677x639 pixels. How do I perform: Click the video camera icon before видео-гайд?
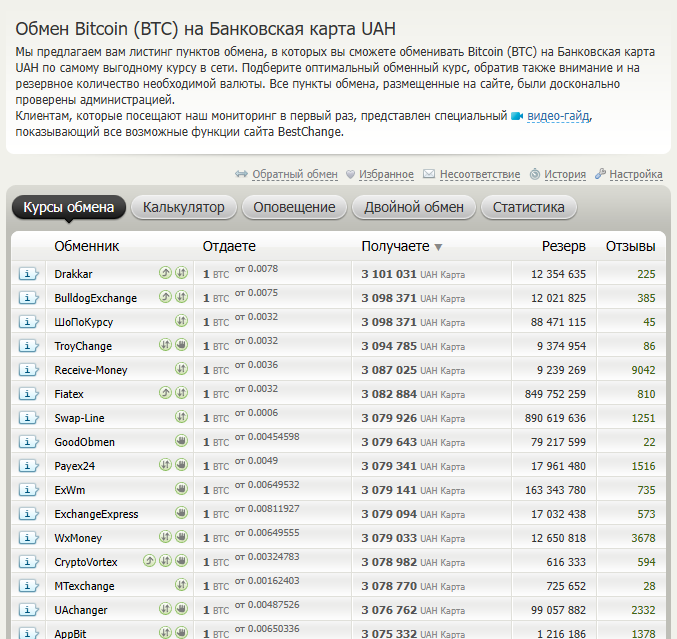(x=517, y=116)
